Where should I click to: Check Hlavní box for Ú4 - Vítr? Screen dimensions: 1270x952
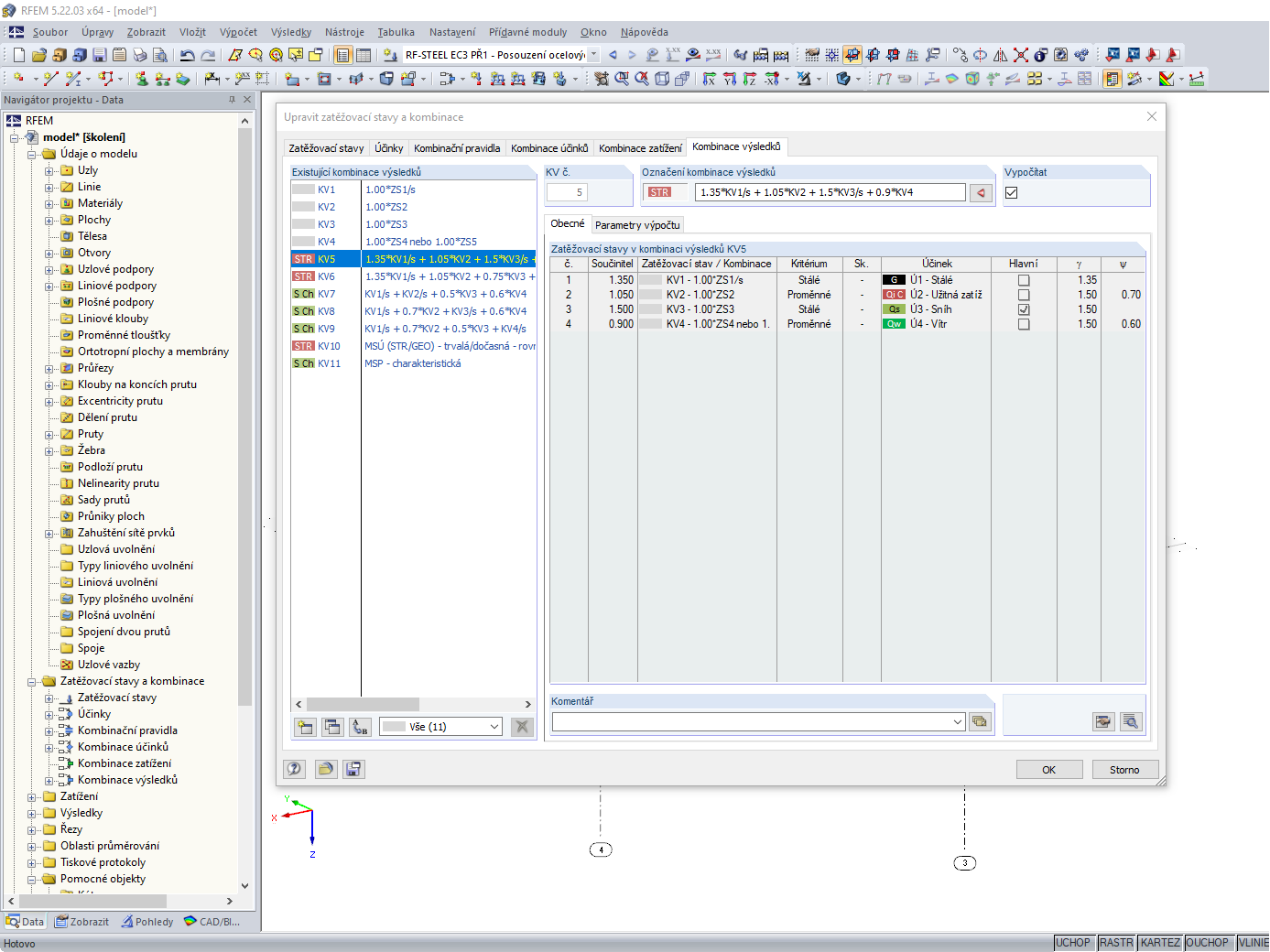tap(1024, 324)
